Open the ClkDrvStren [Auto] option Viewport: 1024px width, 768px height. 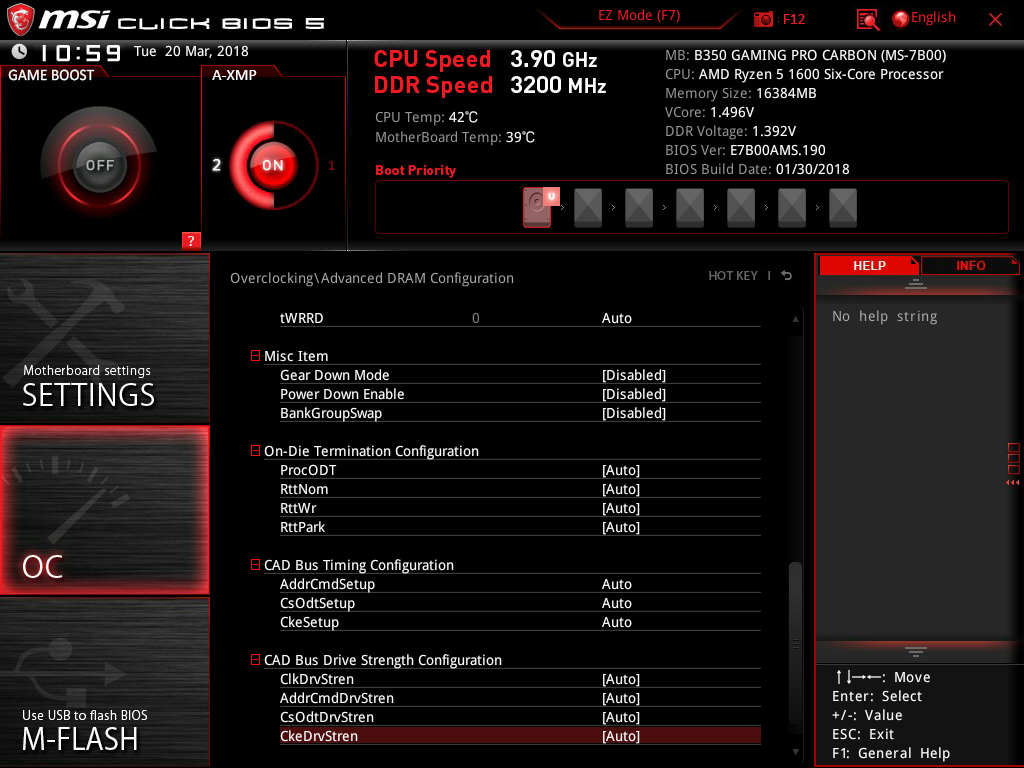pos(620,679)
